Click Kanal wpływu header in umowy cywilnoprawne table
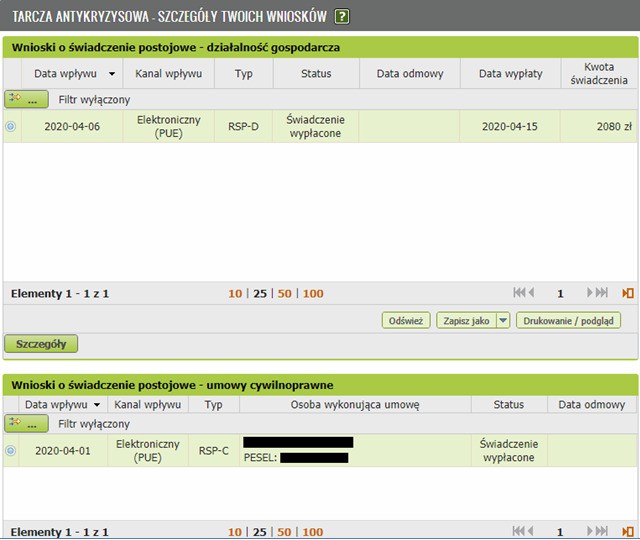 (147, 404)
